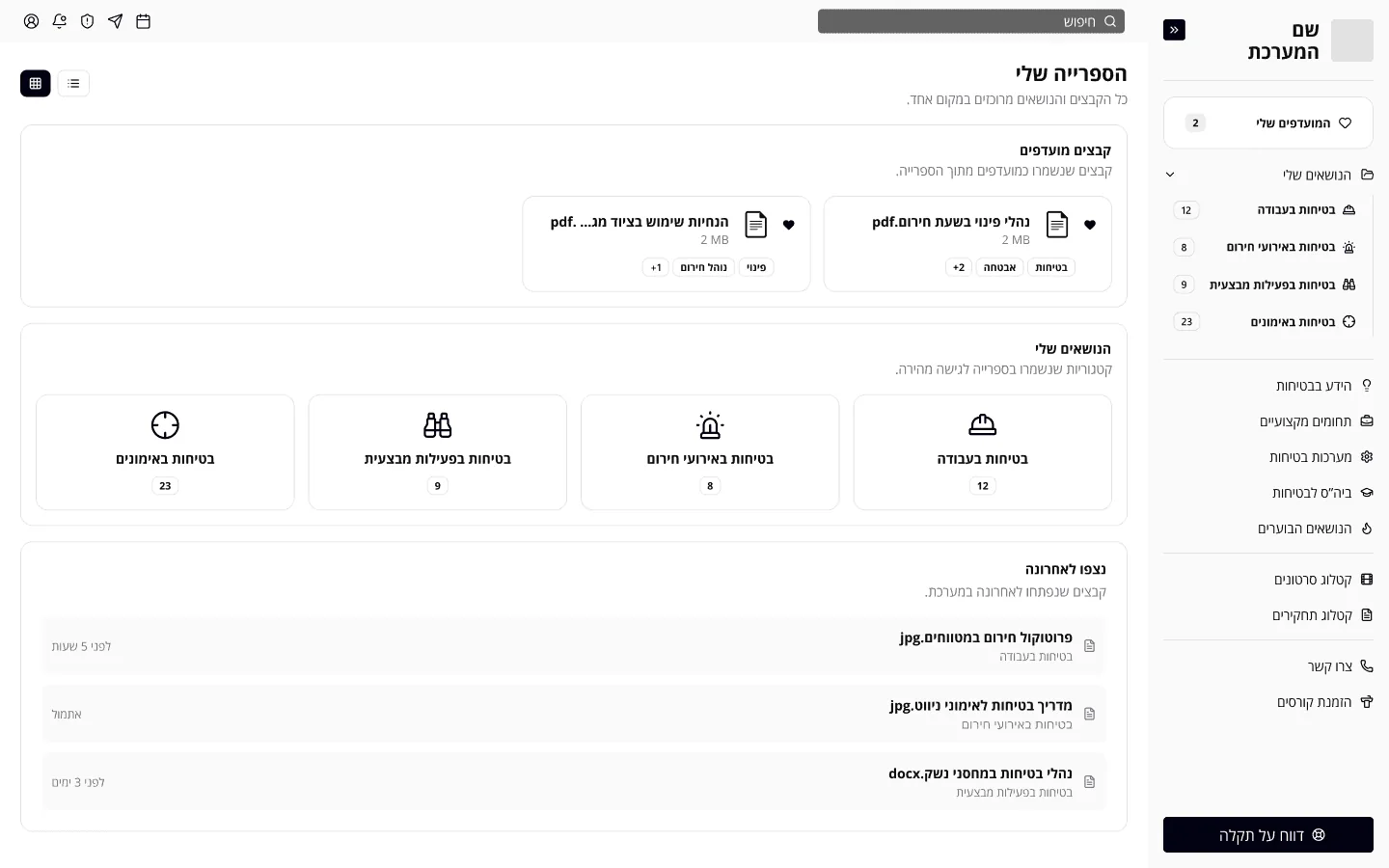Open recent file נהלי בטיחות במחסני נשק.docx
The height and width of the screenshot is (868, 1389).
click(x=574, y=782)
